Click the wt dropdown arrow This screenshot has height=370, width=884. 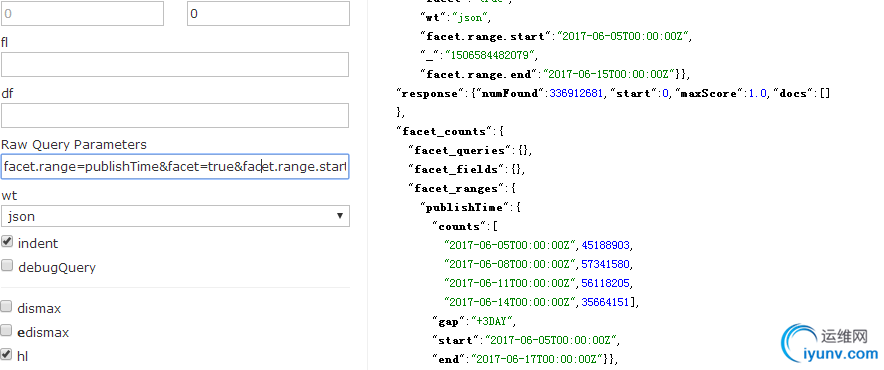click(339, 216)
